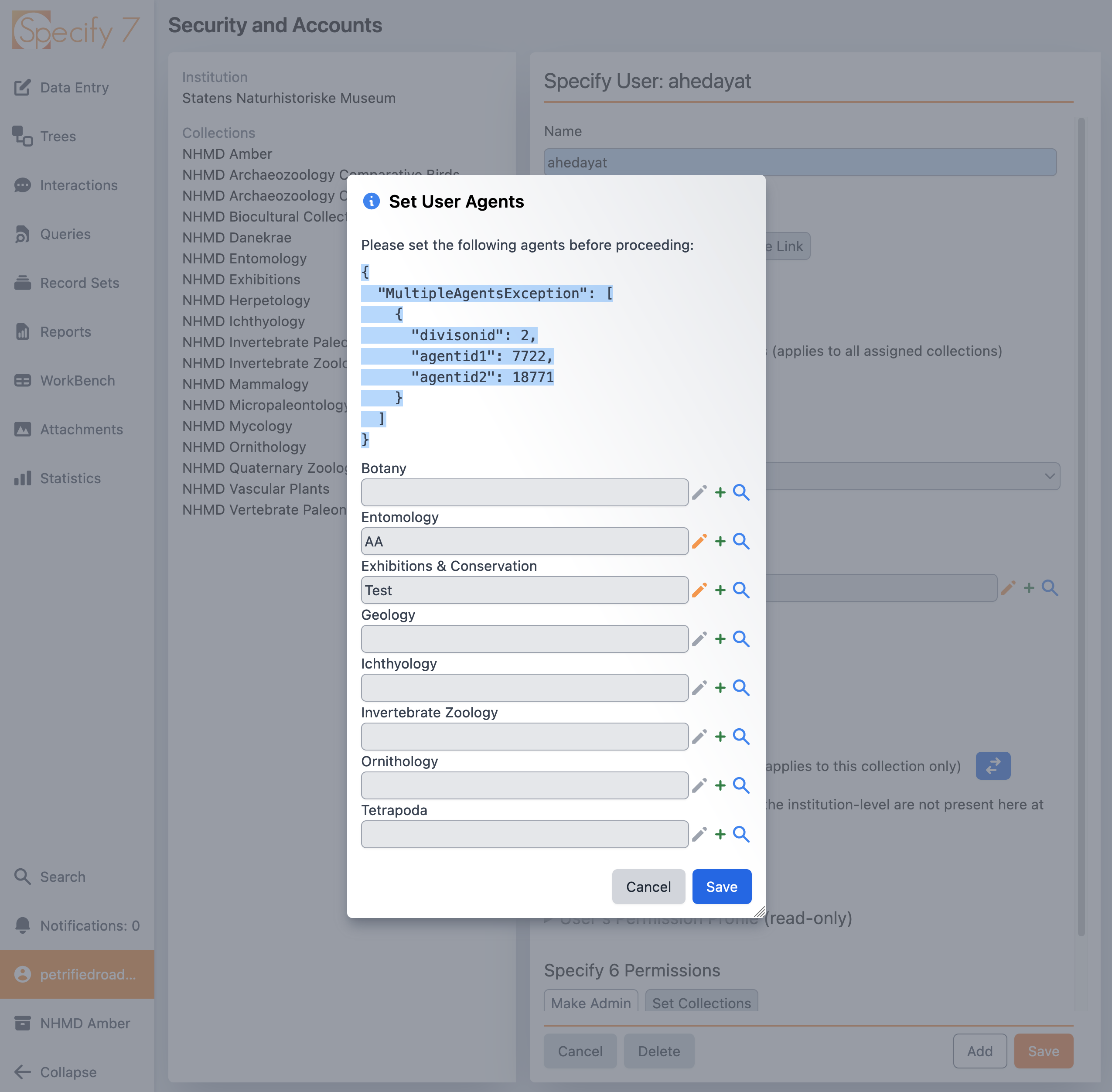Click the Entomology agent input containing AA
This screenshot has width=1112, height=1092.
pyautogui.click(x=524, y=541)
